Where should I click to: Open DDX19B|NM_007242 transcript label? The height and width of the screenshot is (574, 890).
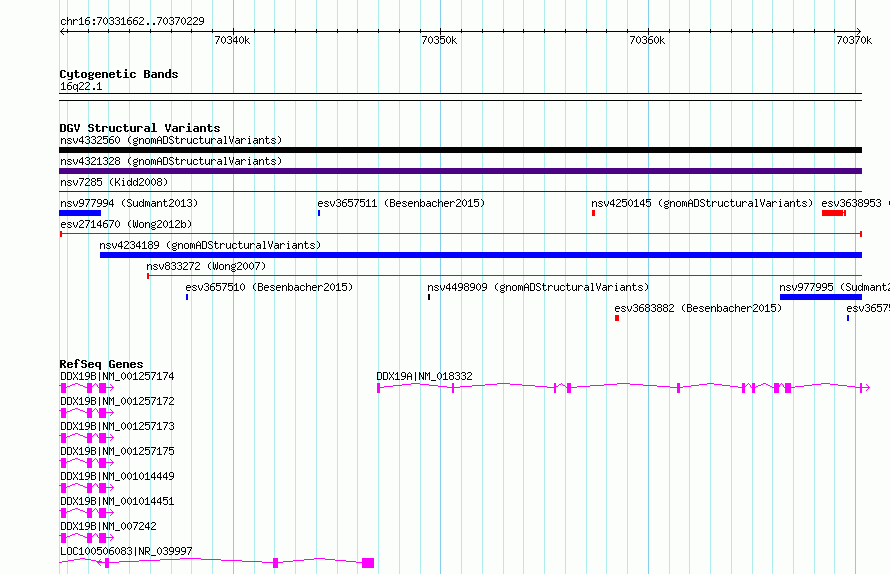coord(108,526)
